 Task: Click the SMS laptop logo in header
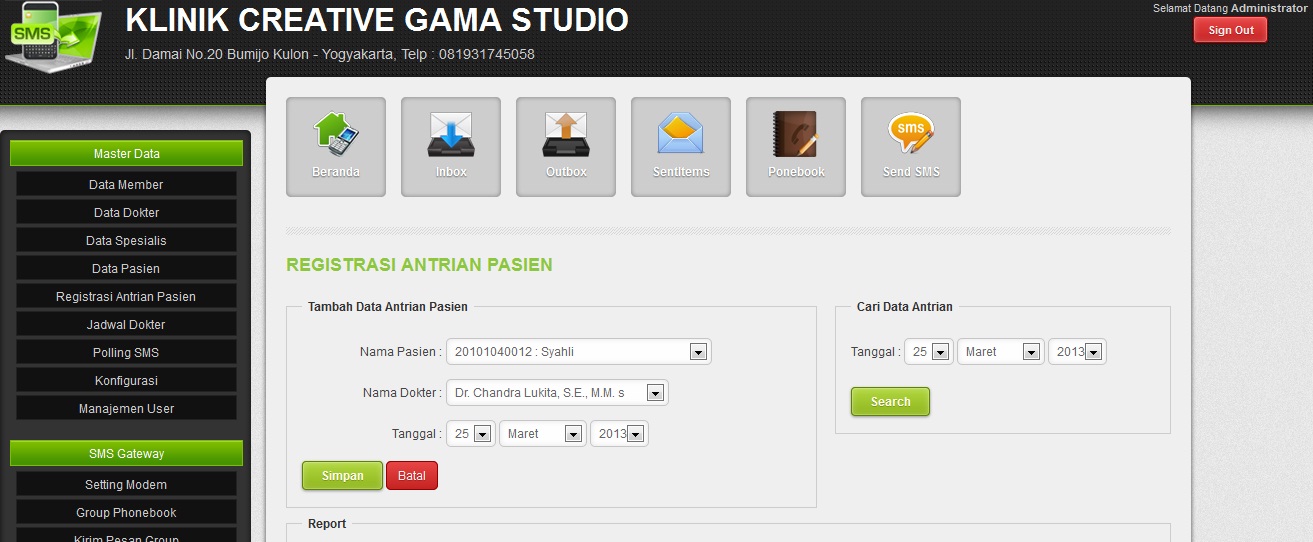[54, 37]
